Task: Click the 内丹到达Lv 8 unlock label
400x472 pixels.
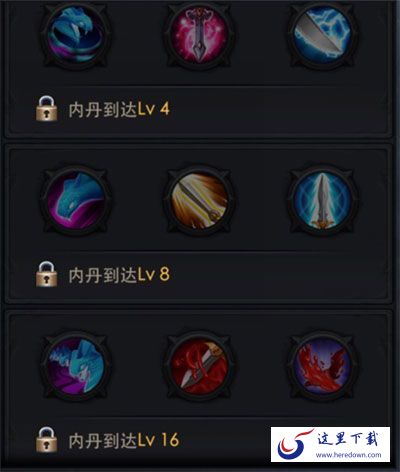Action: click(x=119, y=275)
